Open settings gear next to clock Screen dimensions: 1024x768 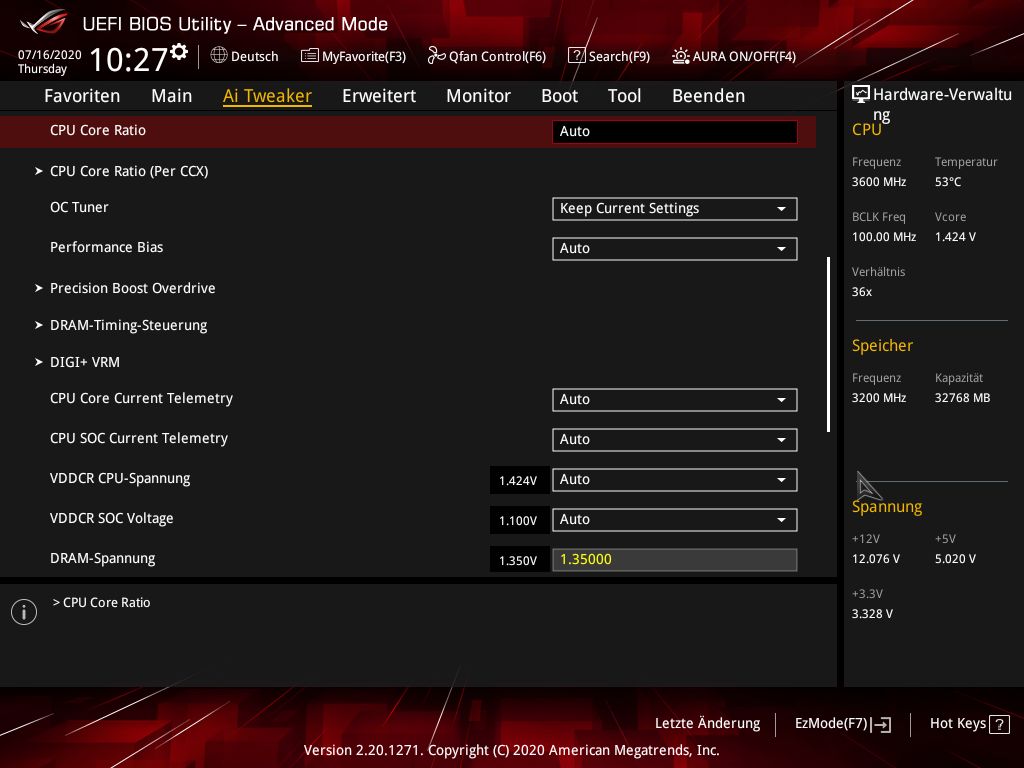coord(179,52)
